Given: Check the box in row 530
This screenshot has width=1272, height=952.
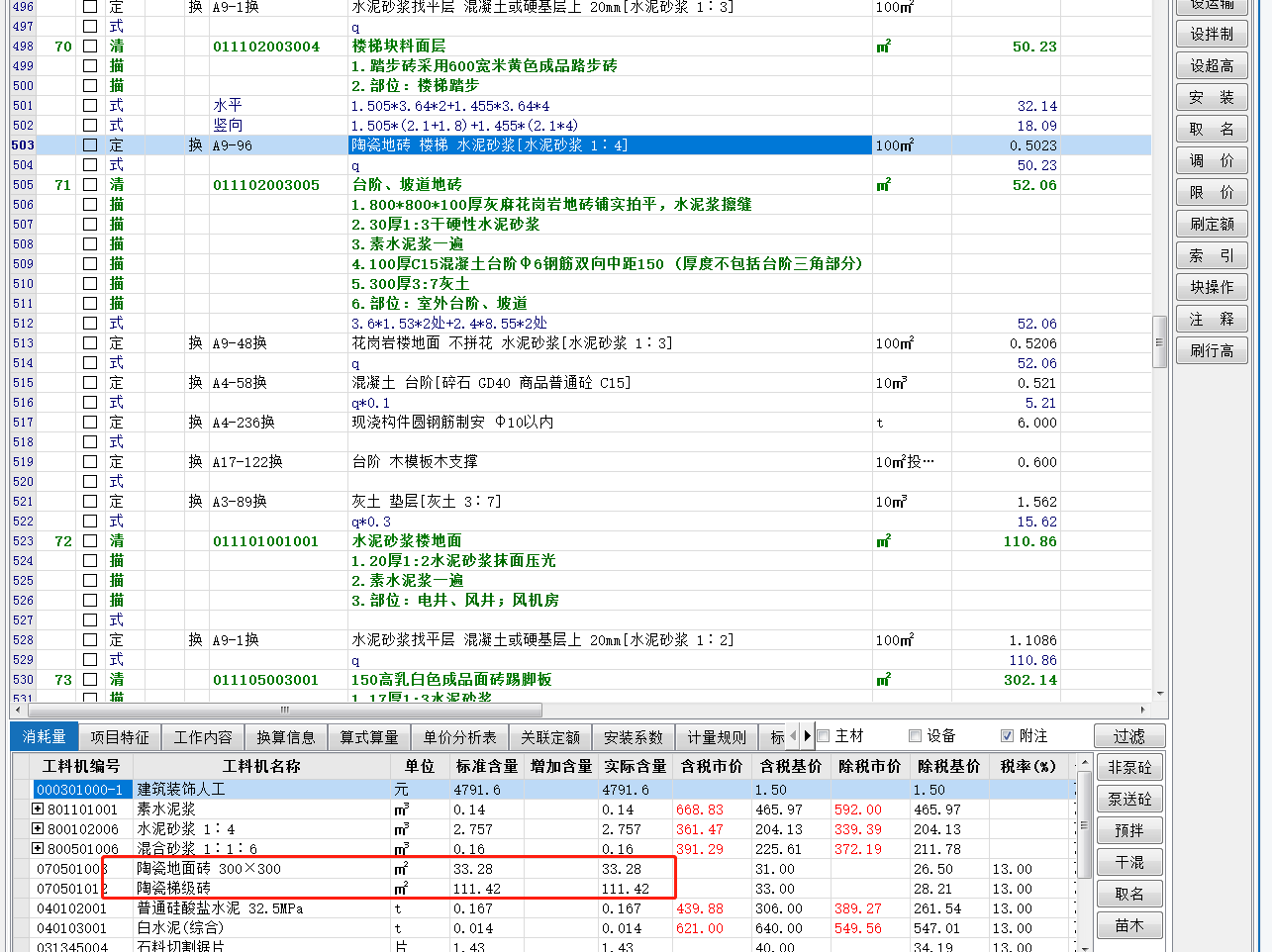Looking at the screenshot, I should [90, 680].
